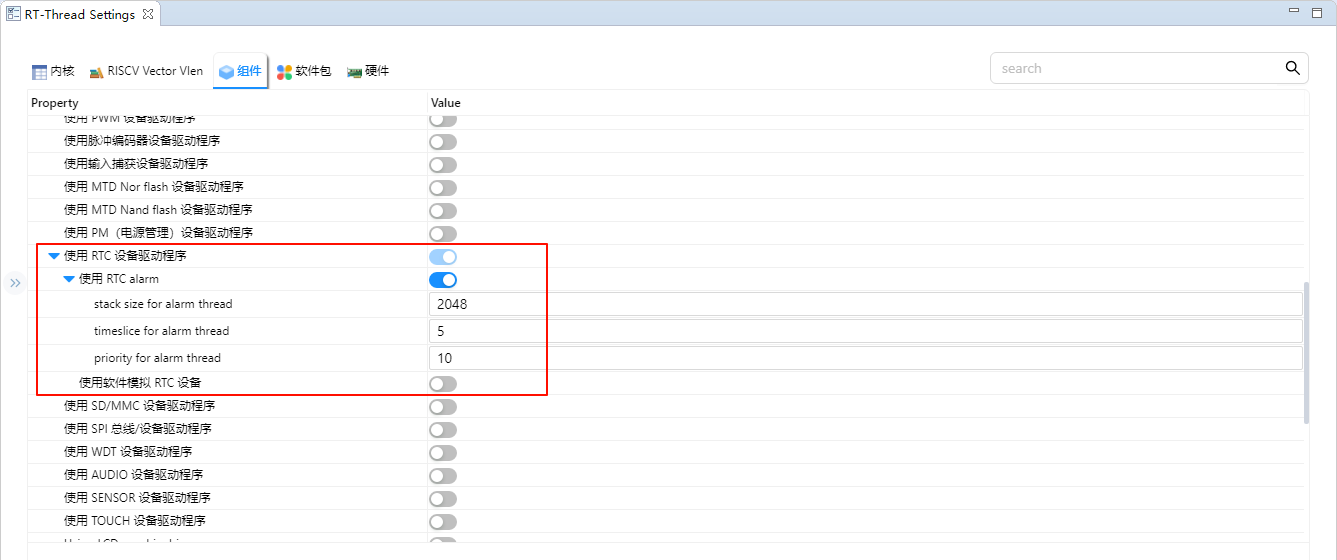Click the 内核 kernel tab icon
Viewport: 1337px width, 560px height.
[x=39, y=72]
